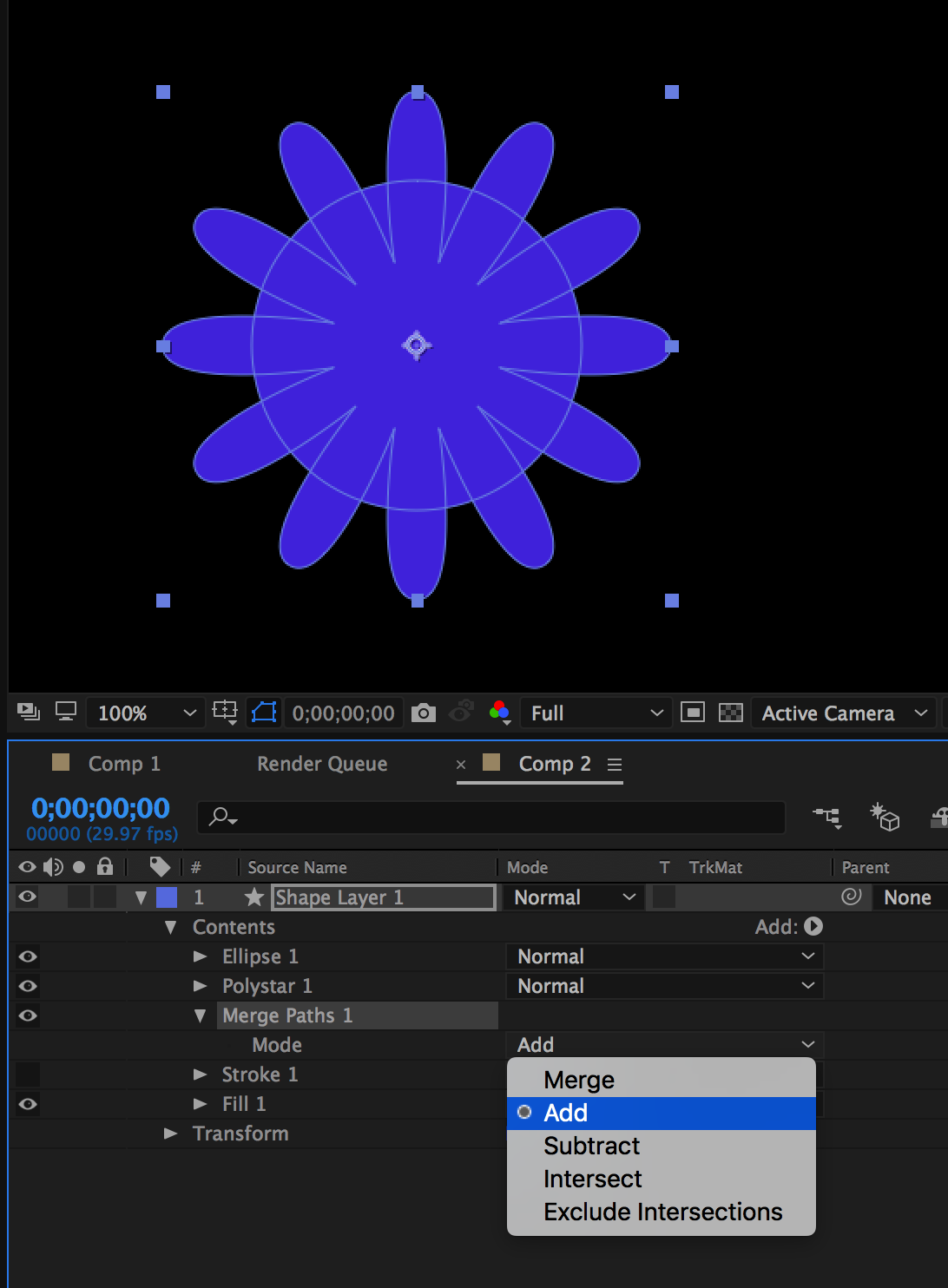Click the blue current timecode 0;00;00;00
Screen dimensions: 948x1288
[x=101, y=808]
